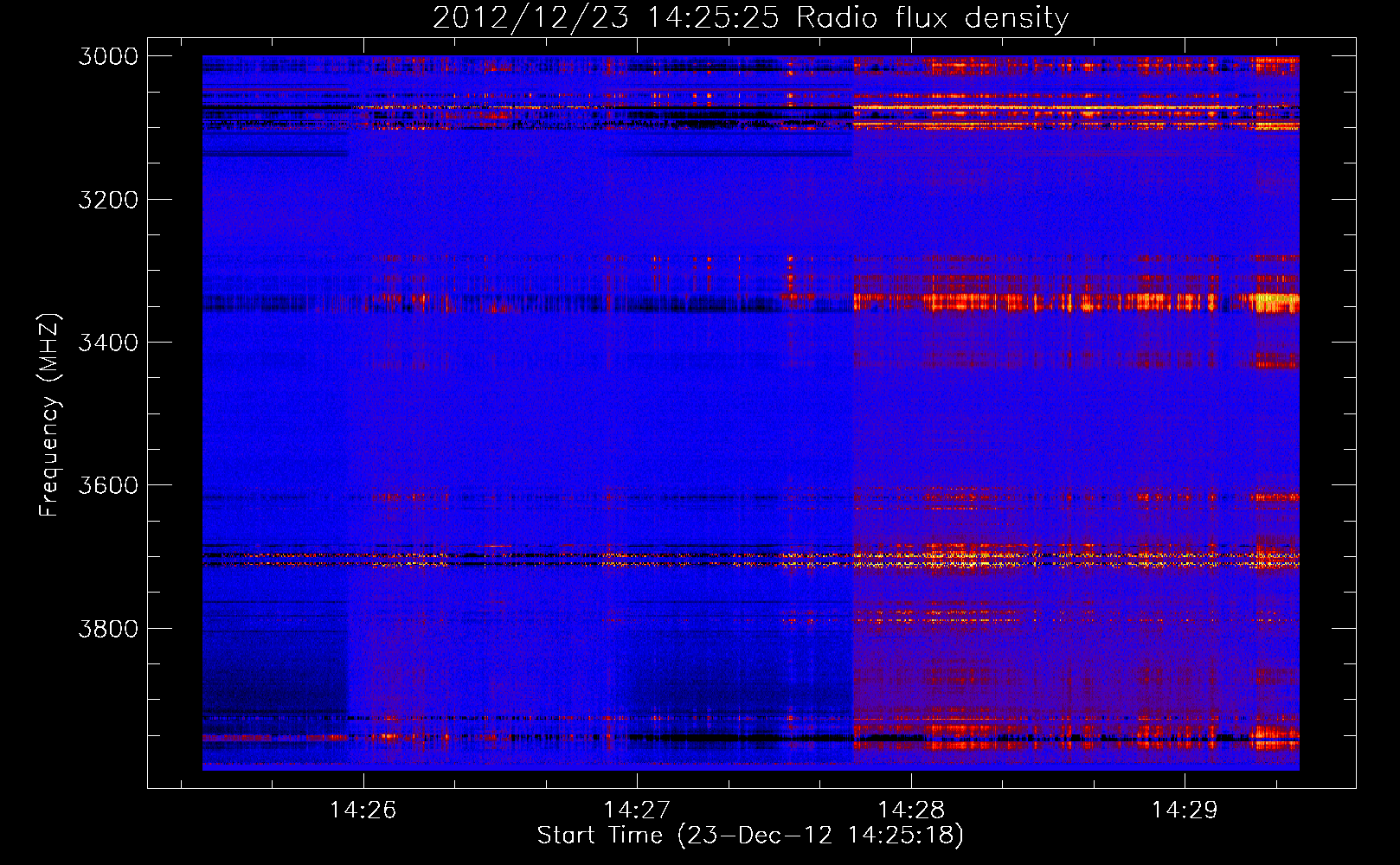
Task: Click the 14:28 time tick label
Action: (x=910, y=811)
